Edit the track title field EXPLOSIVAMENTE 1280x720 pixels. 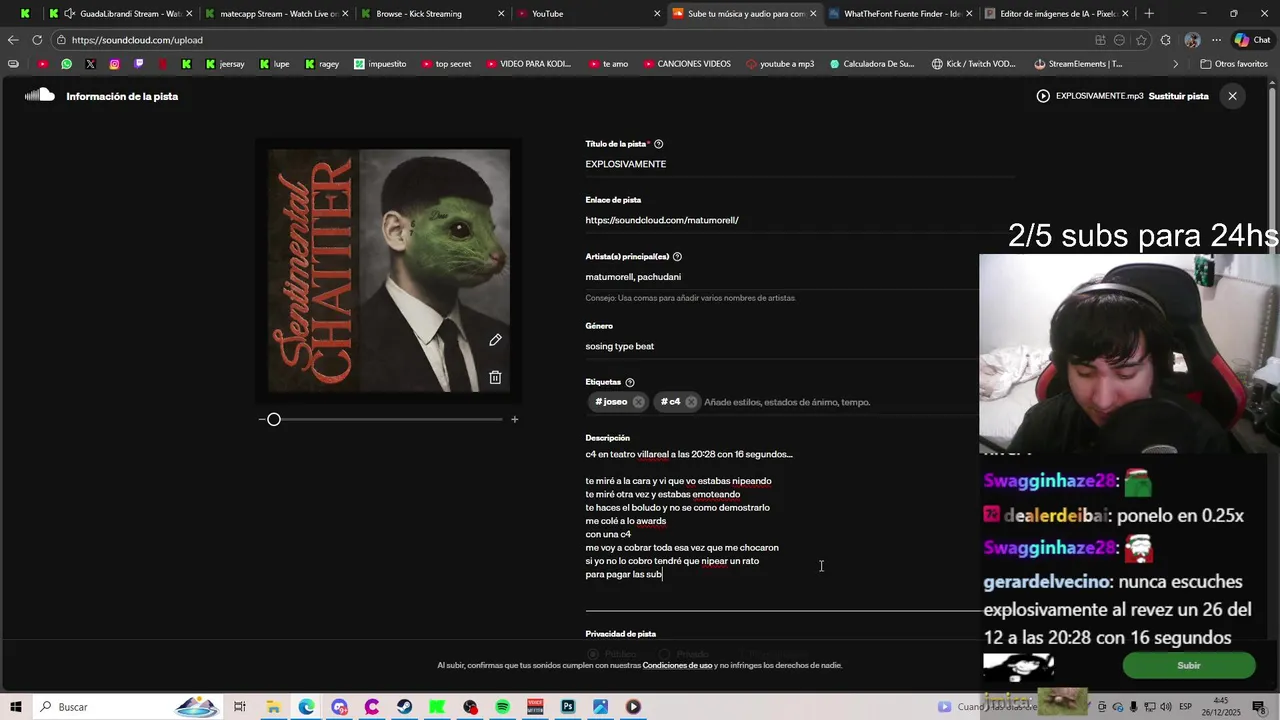[800, 164]
